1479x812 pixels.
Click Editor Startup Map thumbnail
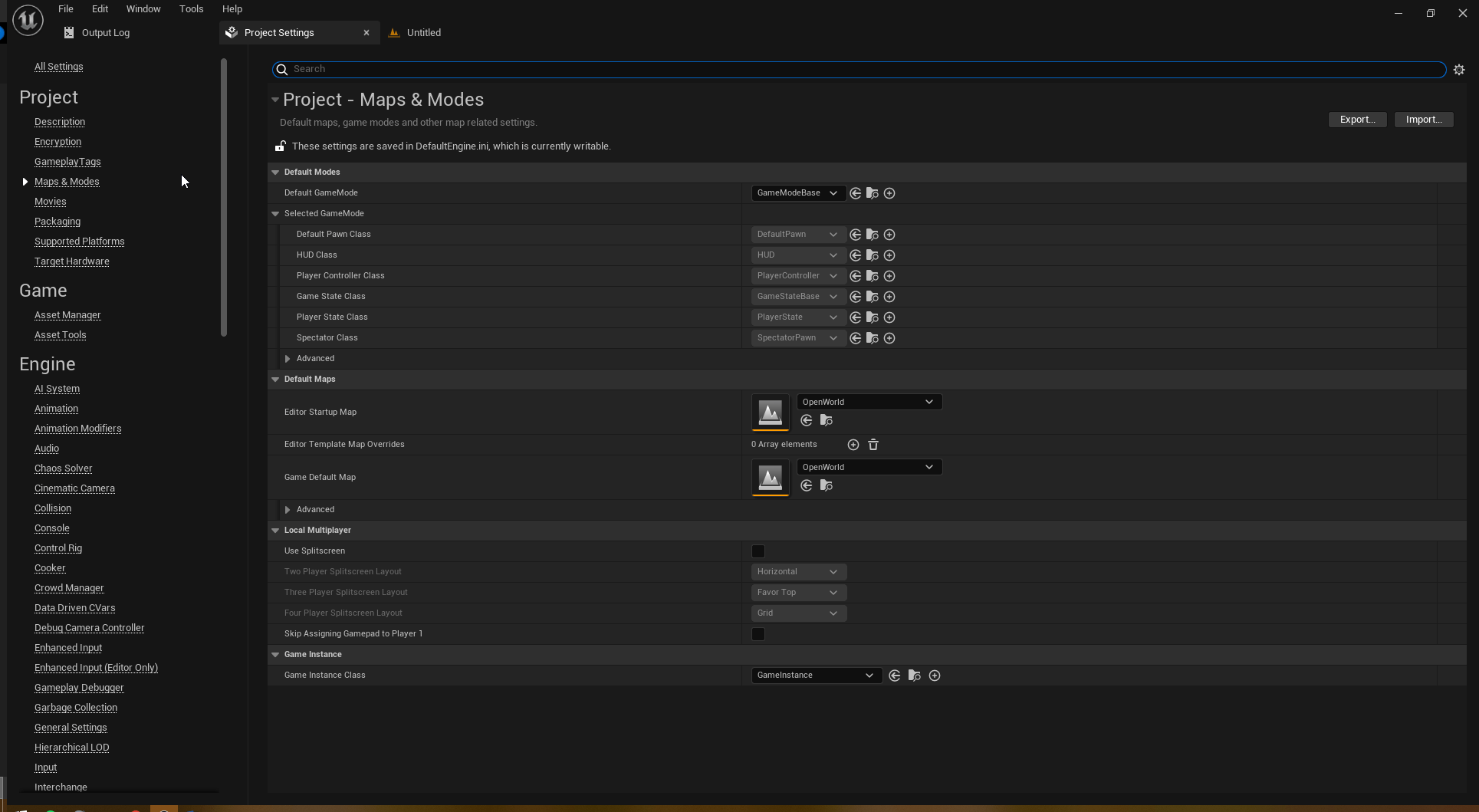point(771,413)
